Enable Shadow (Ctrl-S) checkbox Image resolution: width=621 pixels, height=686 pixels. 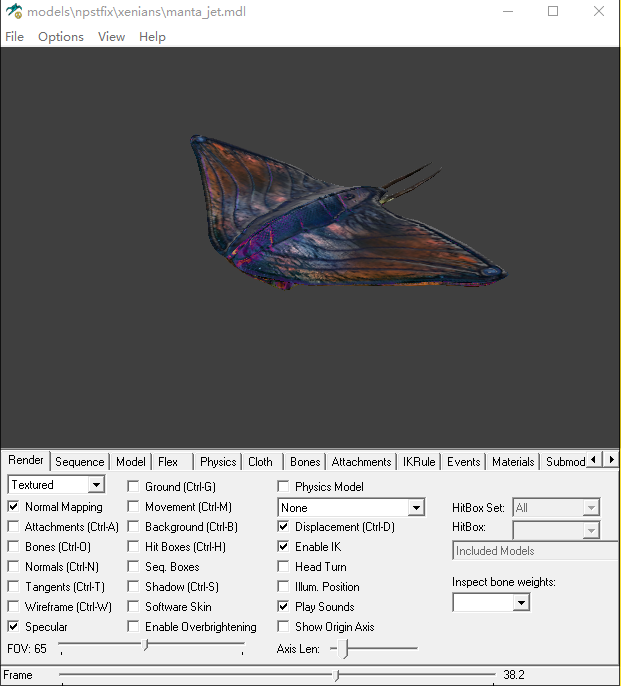[133, 587]
